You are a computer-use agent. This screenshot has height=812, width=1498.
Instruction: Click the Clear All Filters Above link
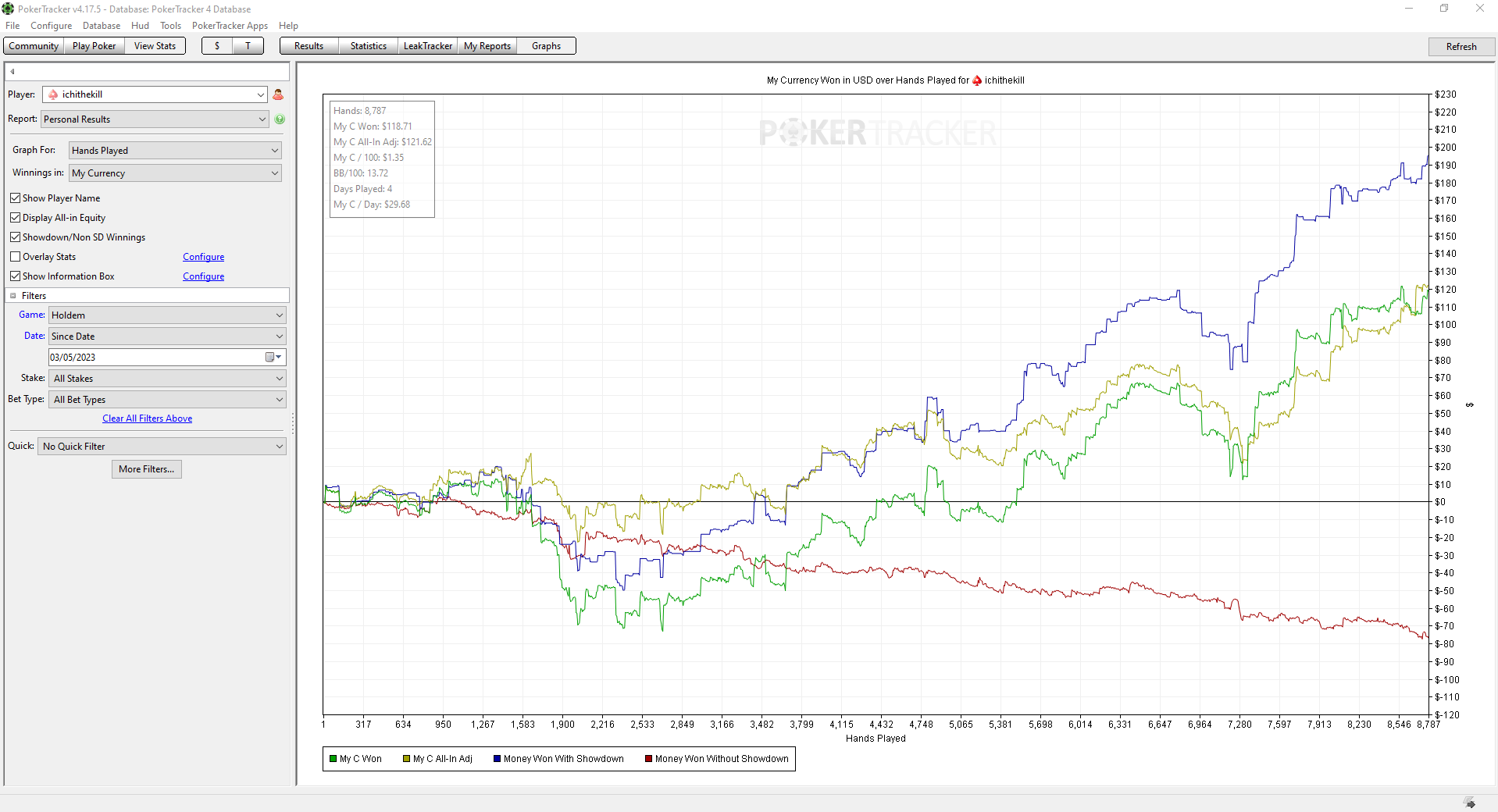[x=148, y=418]
